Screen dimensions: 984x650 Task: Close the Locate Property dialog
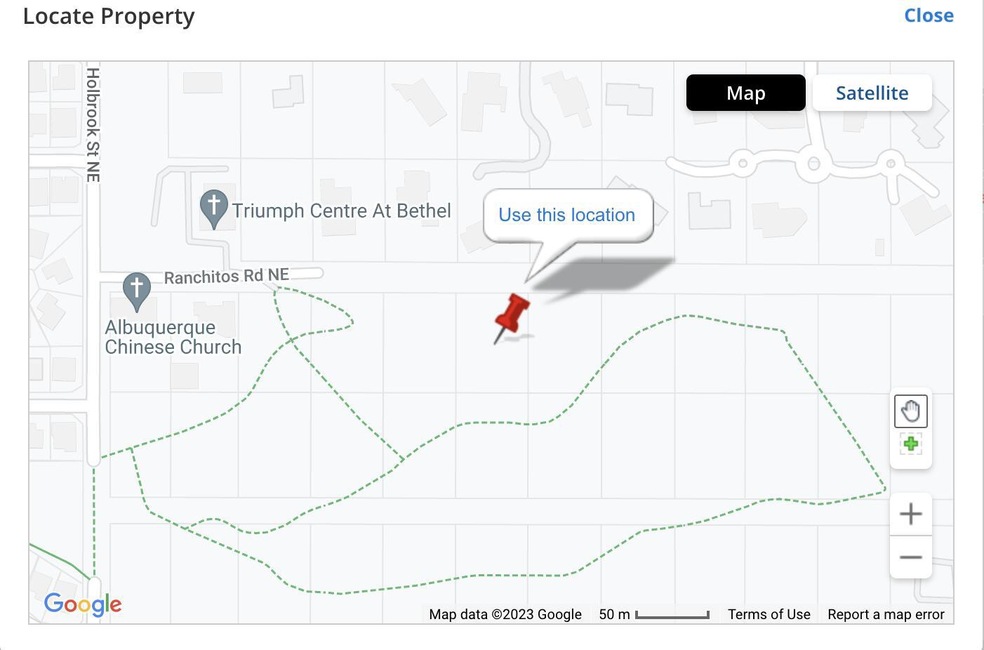coord(929,15)
